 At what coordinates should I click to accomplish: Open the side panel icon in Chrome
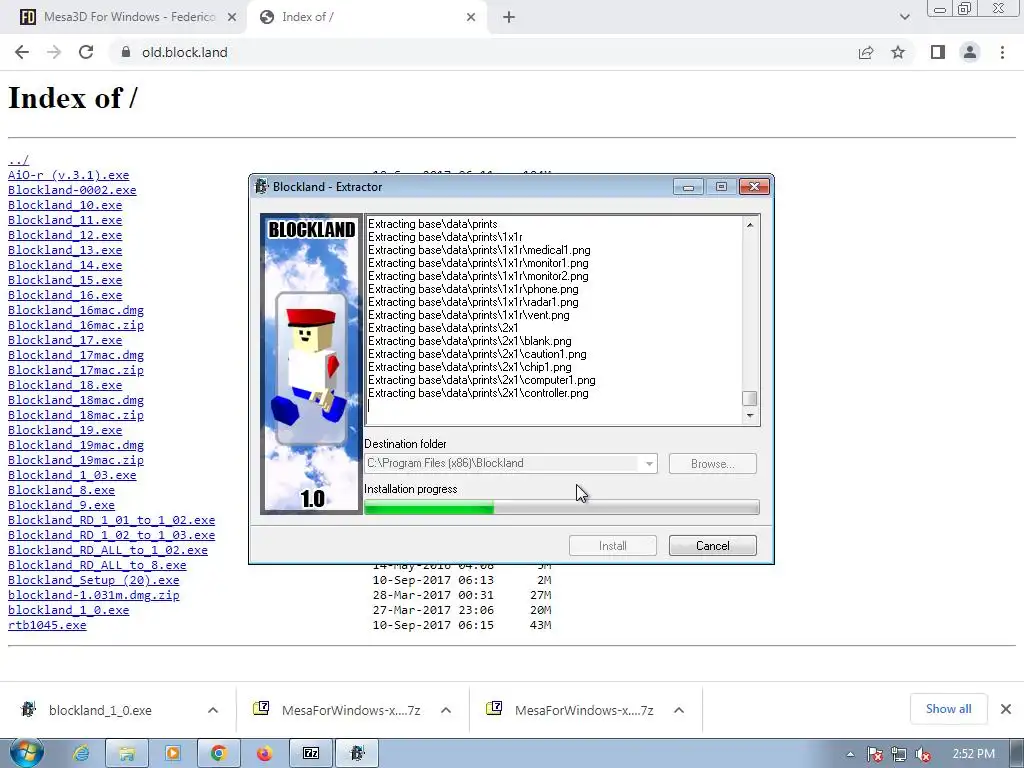pyautogui.click(x=938, y=52)
